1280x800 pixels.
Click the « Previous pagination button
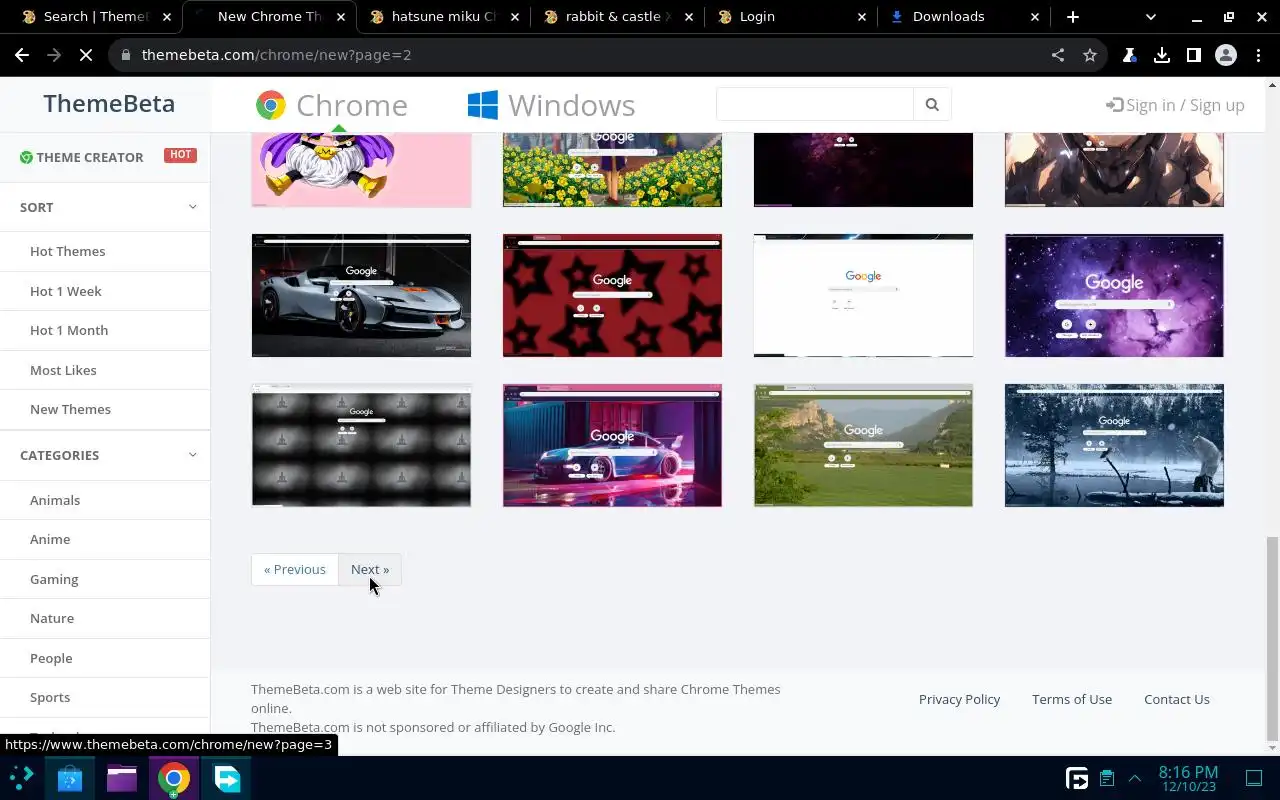[295, 569]
